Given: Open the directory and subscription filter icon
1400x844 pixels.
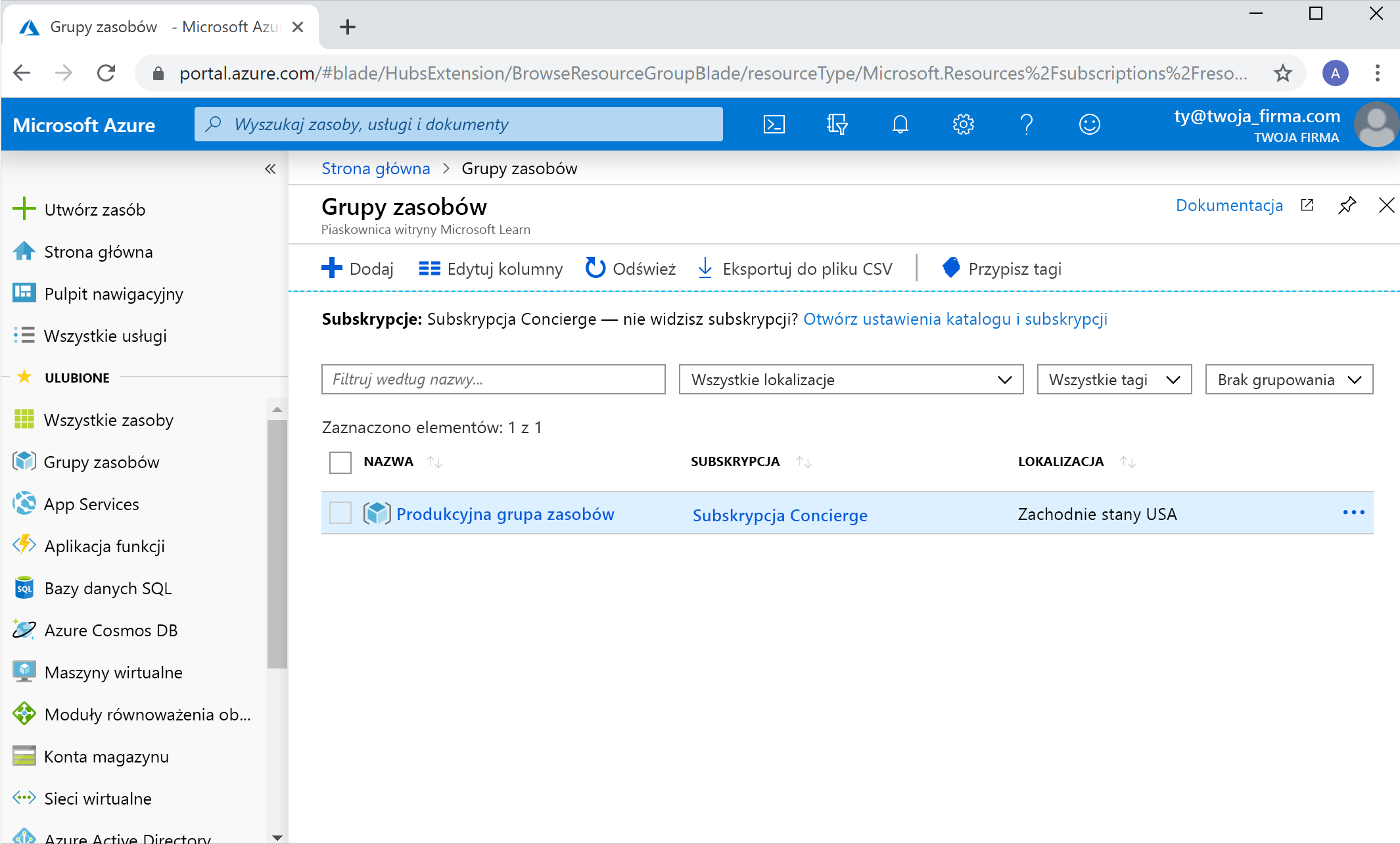Looking at the screenshot, I should pos(837,124).
